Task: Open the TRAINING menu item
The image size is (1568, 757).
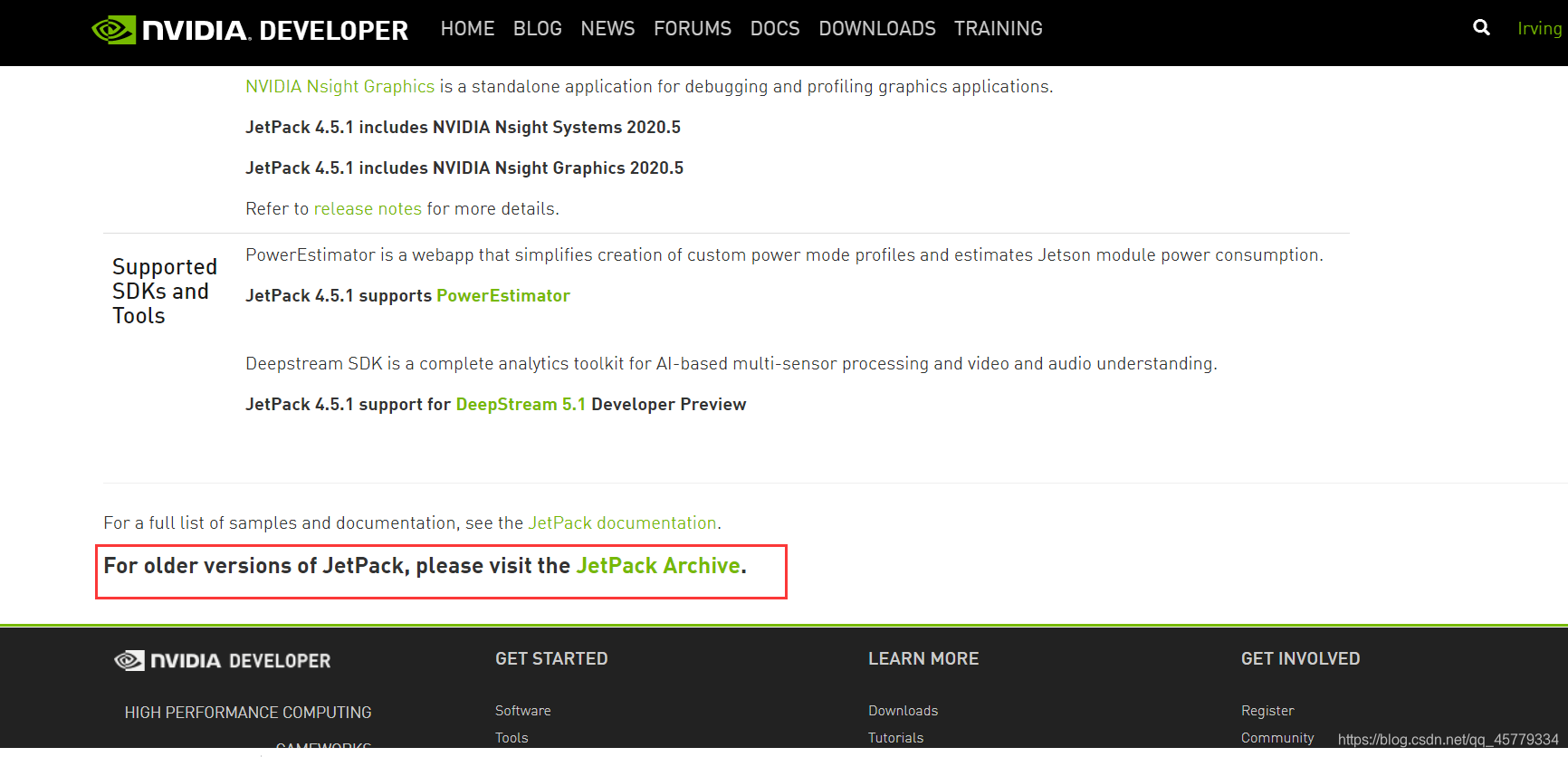Action: (999, 29)
